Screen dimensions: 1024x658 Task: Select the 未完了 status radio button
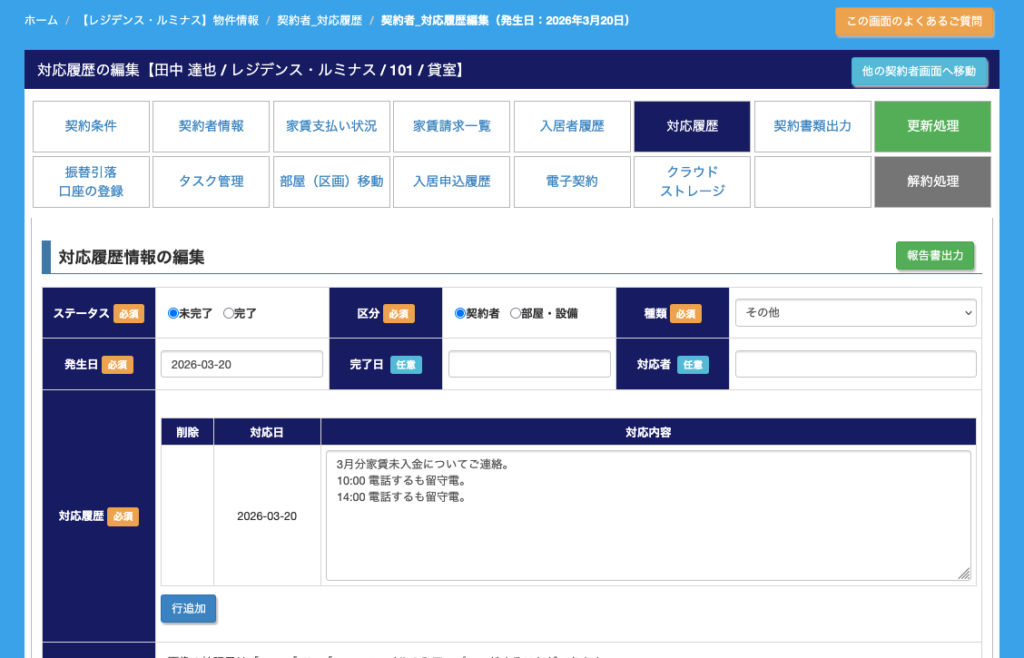[173, 313]
